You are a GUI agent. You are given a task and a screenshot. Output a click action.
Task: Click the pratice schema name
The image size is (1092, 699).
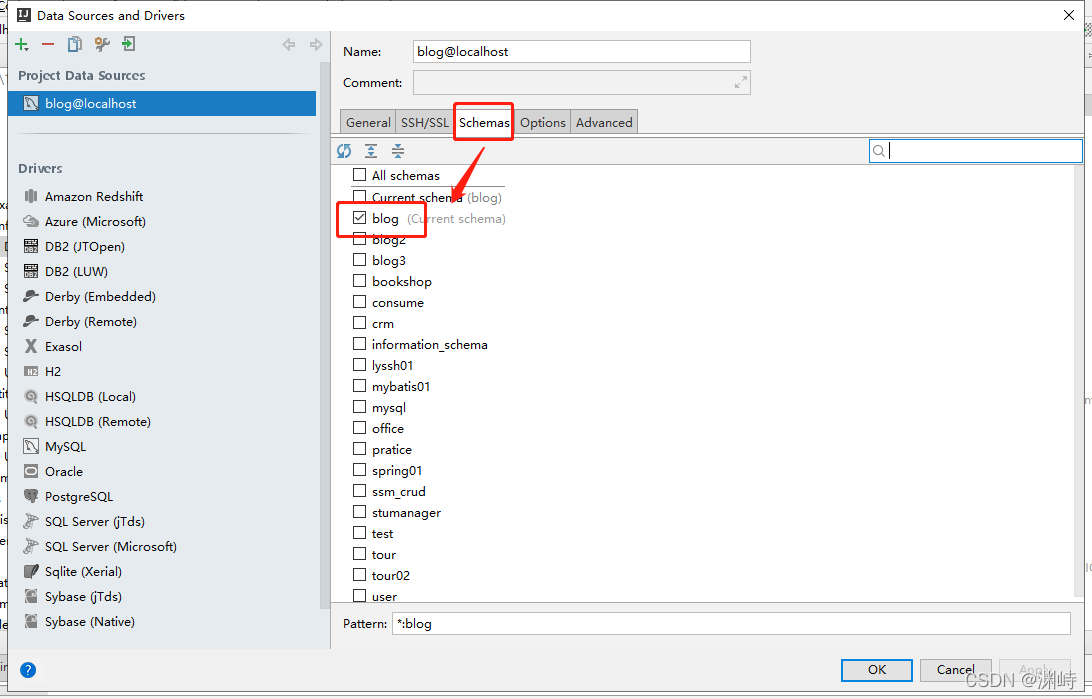click(391, 450)
